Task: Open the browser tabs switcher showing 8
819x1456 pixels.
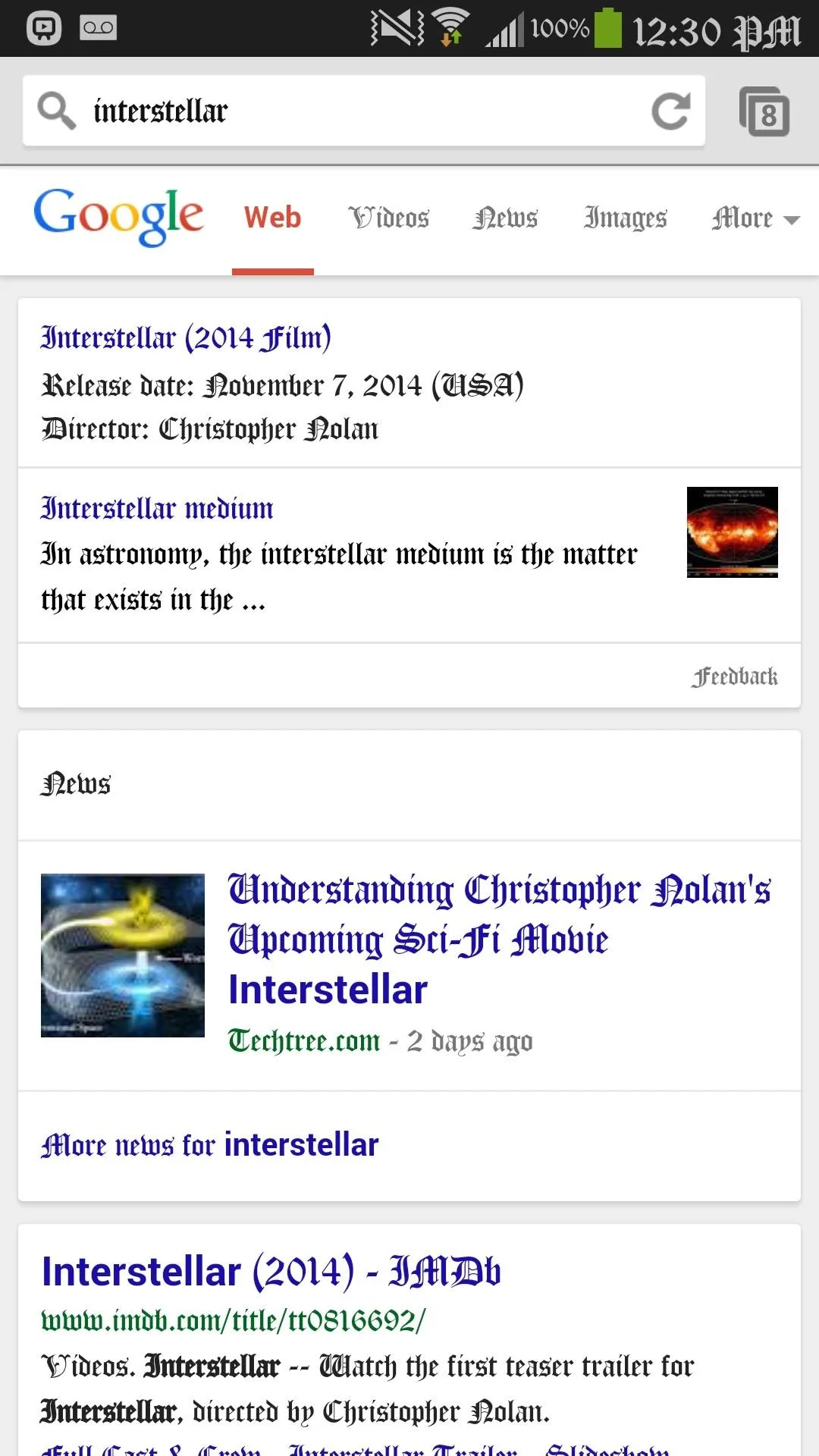Action: coord(764,112)
